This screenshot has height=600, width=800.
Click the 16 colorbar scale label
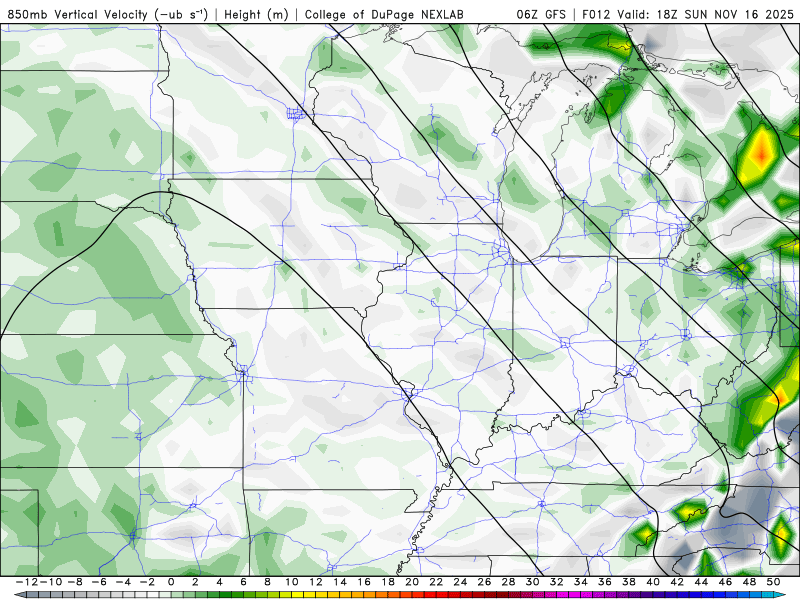click(x=364, y=582)
